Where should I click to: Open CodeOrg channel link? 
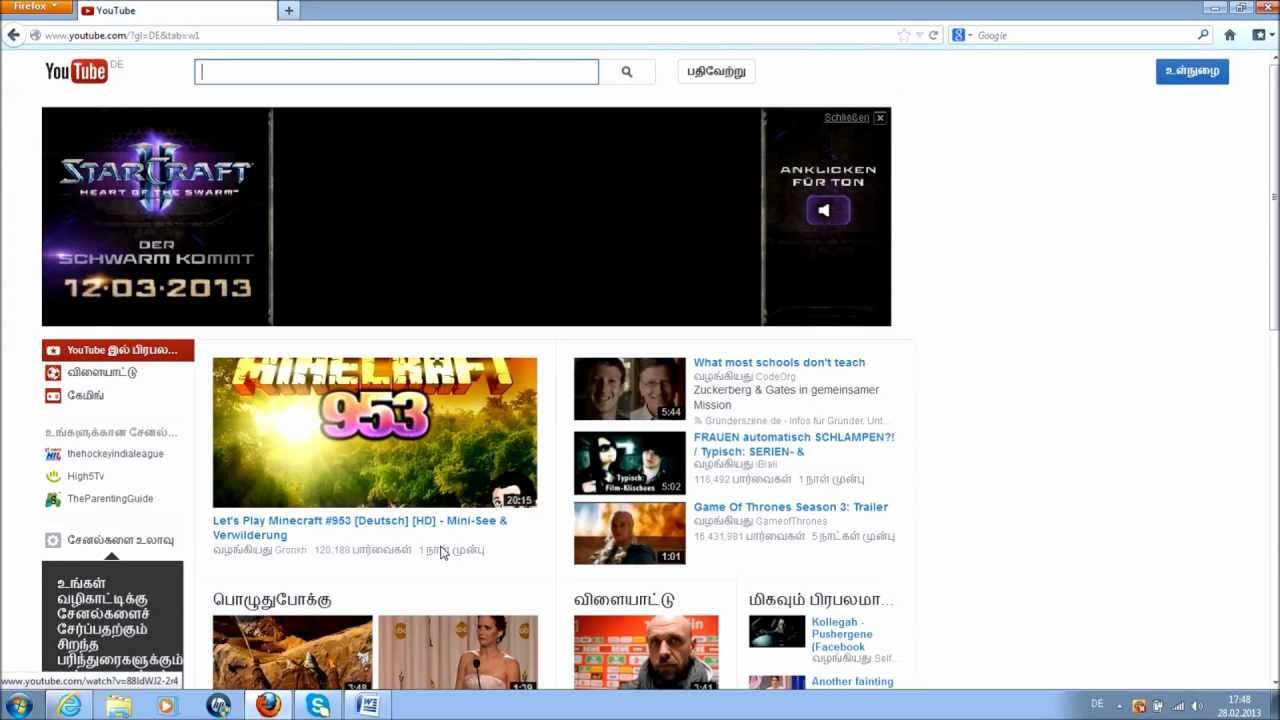tap(776, 377)
